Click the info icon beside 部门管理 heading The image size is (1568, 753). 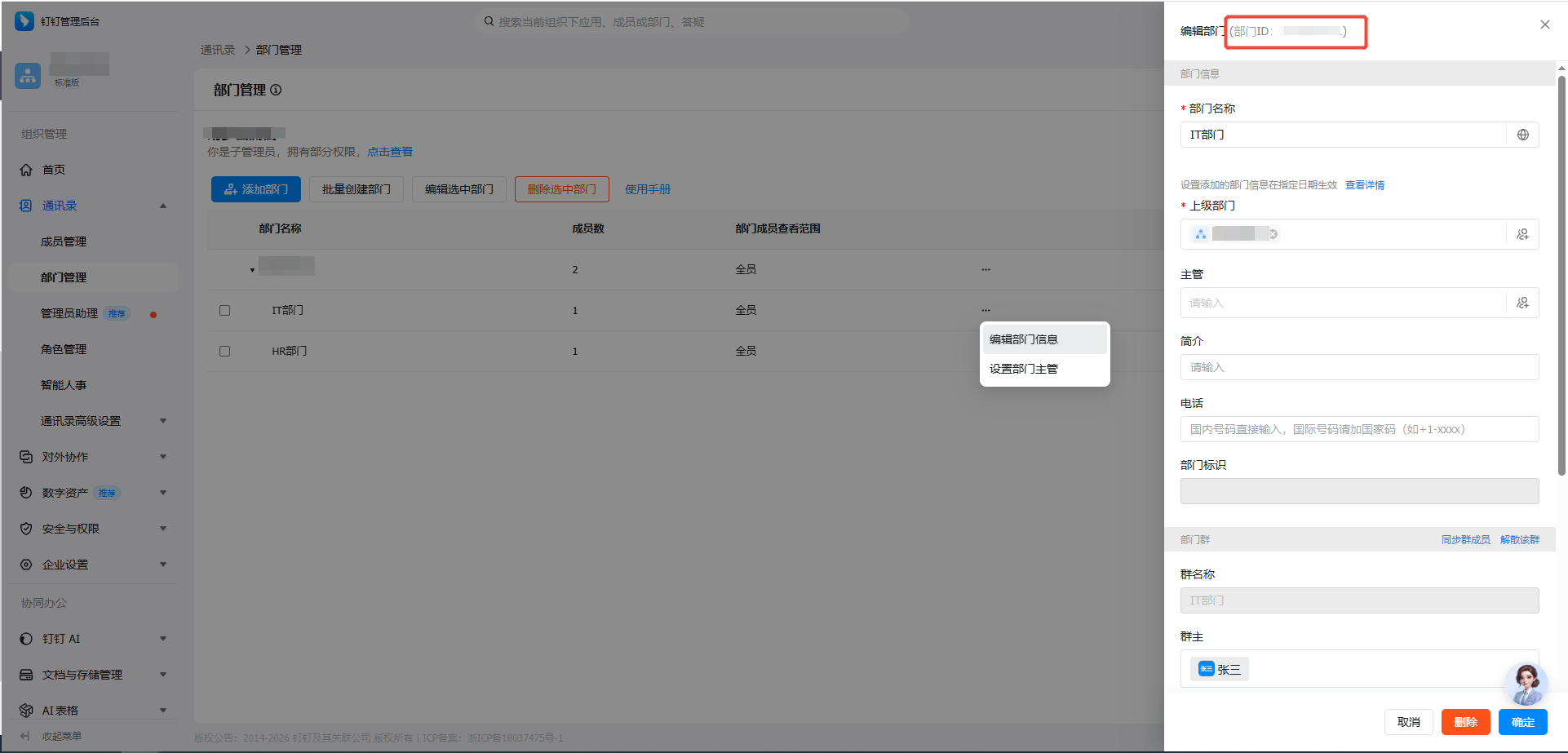coord(276,90)
